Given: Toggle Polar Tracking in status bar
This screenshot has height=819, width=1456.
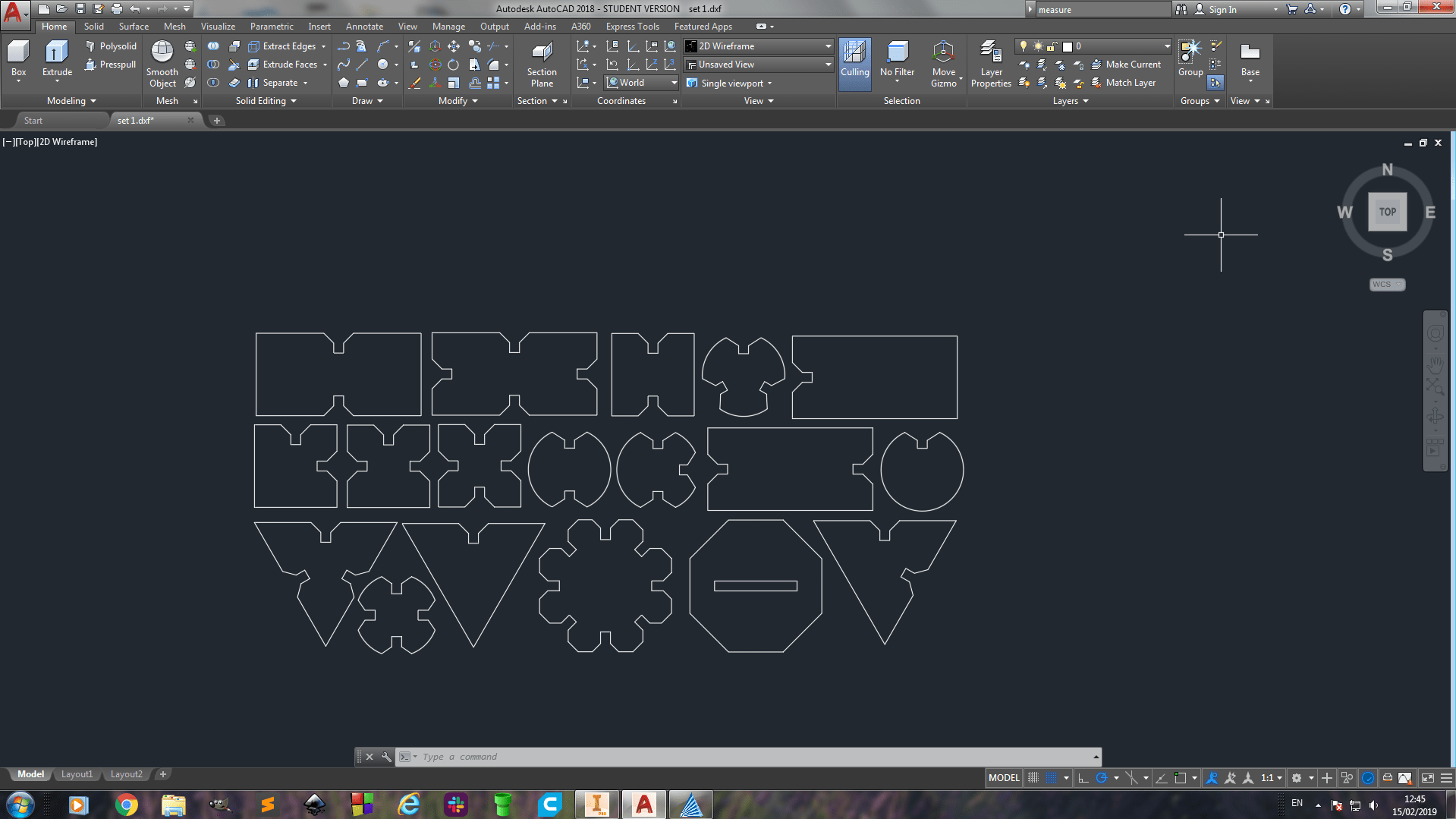Looking at the screenshot, I should pos(1102,778).
